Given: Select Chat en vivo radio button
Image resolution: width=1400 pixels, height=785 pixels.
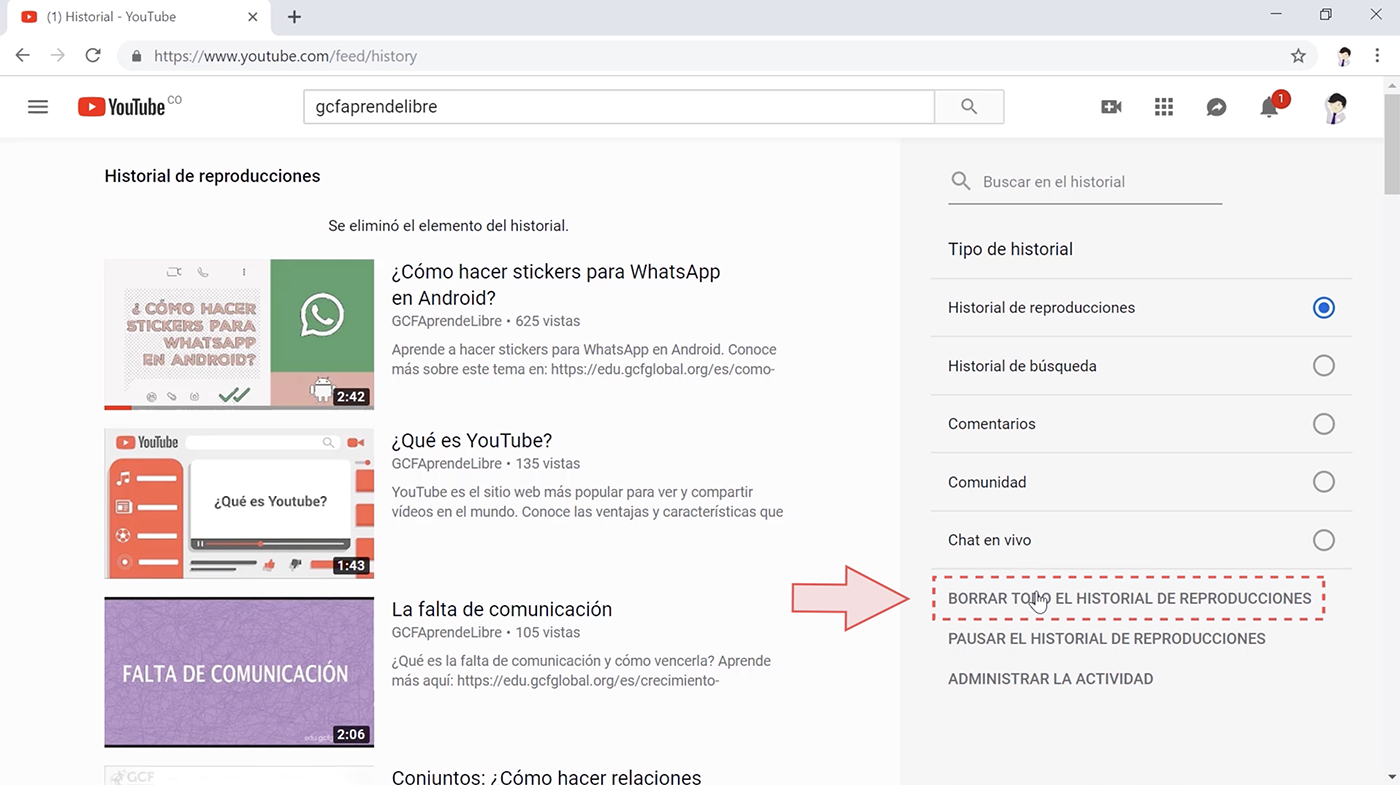Looking at the screenshot, I should pyautogui.click(x=1324, y=540).
